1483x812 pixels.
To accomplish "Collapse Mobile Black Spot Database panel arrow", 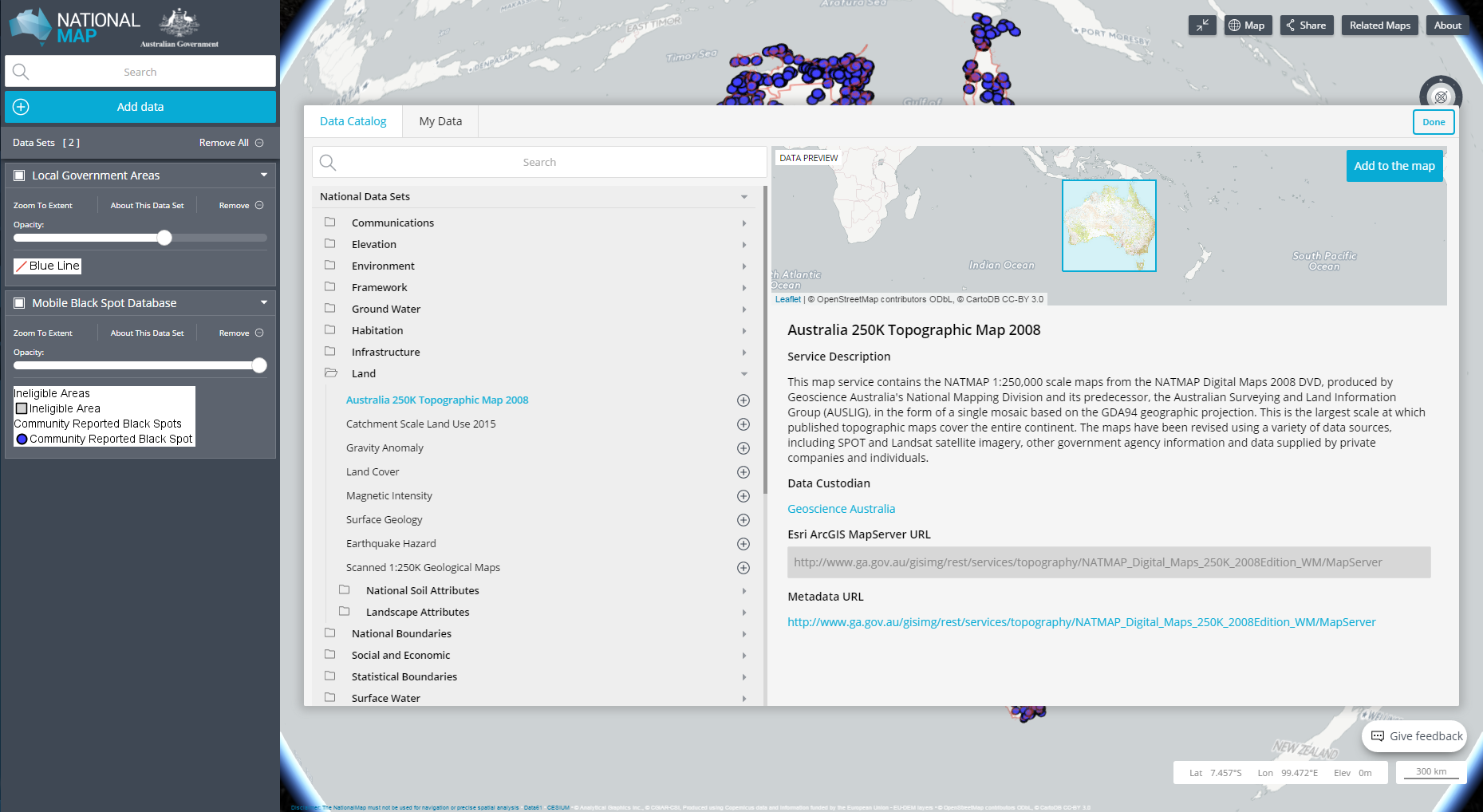I will (264, 302).
